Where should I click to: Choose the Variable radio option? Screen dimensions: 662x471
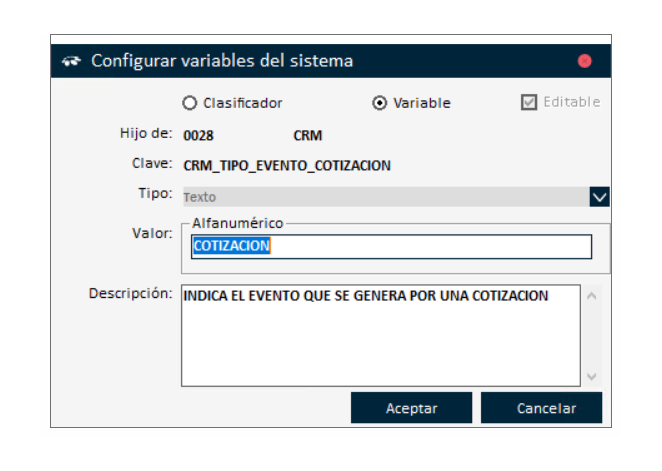coord(379,103)
